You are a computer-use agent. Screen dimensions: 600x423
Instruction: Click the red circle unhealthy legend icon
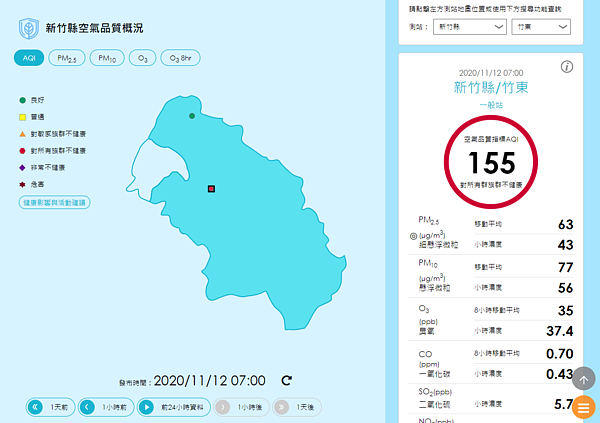tap(23, 151)
